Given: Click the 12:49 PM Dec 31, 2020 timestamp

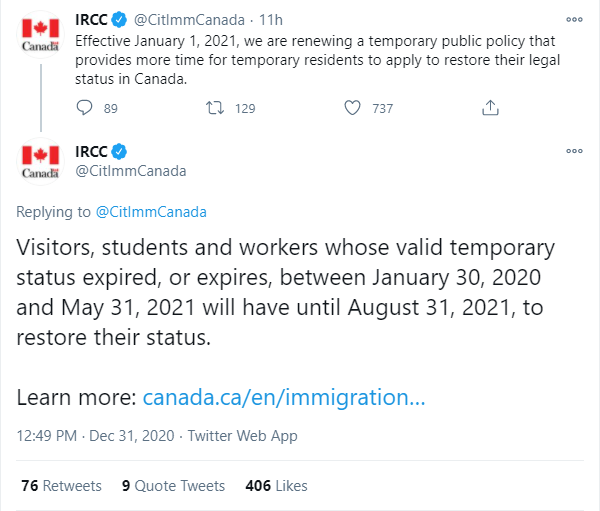Looking at the screenshot, I should [x=98, y=436].
